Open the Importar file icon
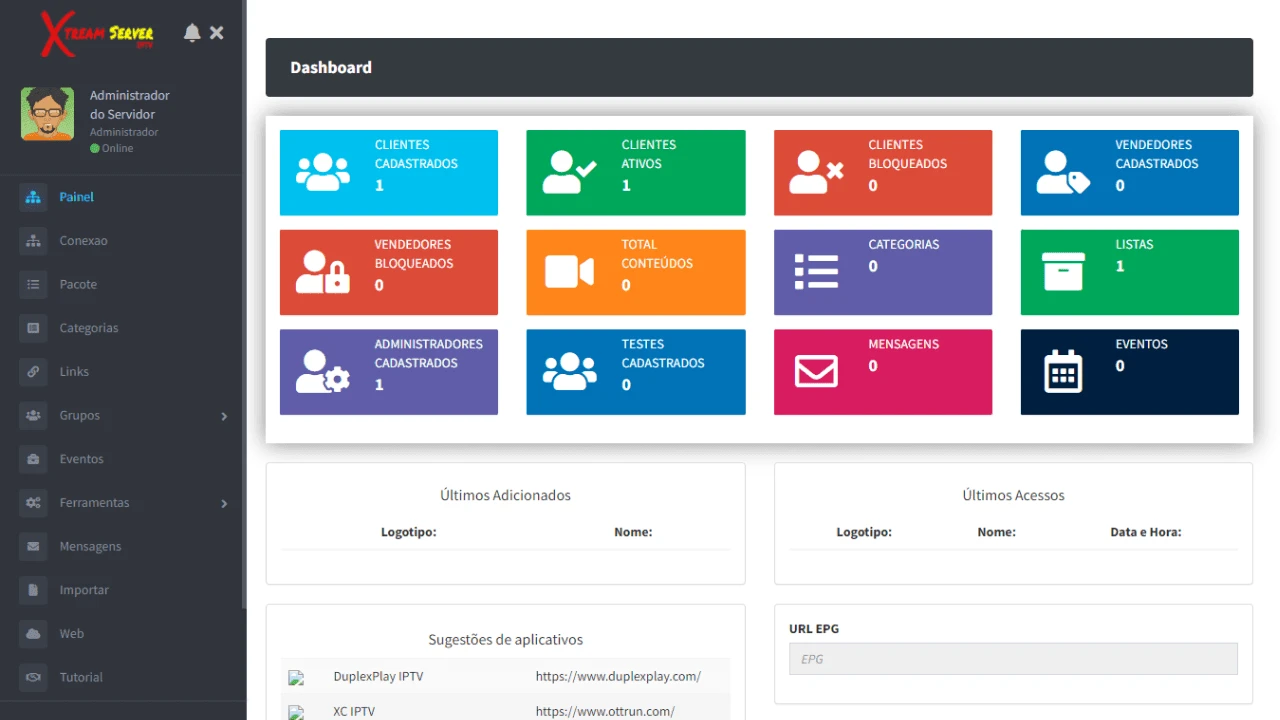 [x=34, y=590]
